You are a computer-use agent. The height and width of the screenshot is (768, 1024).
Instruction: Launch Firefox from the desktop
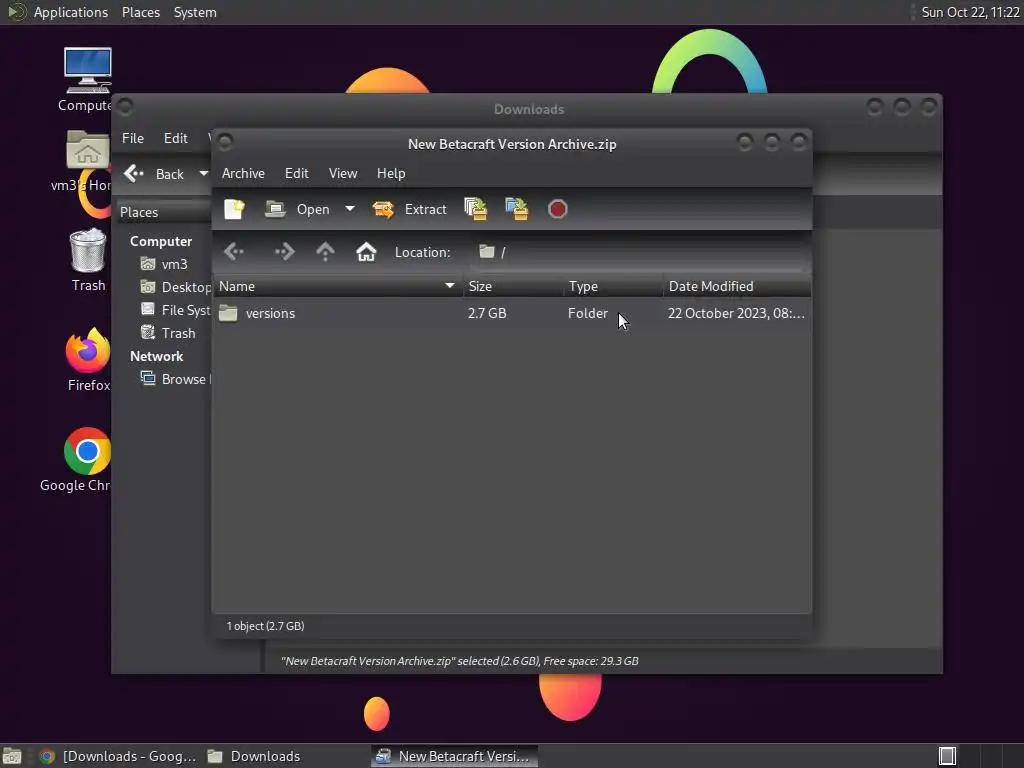[88, 359]
